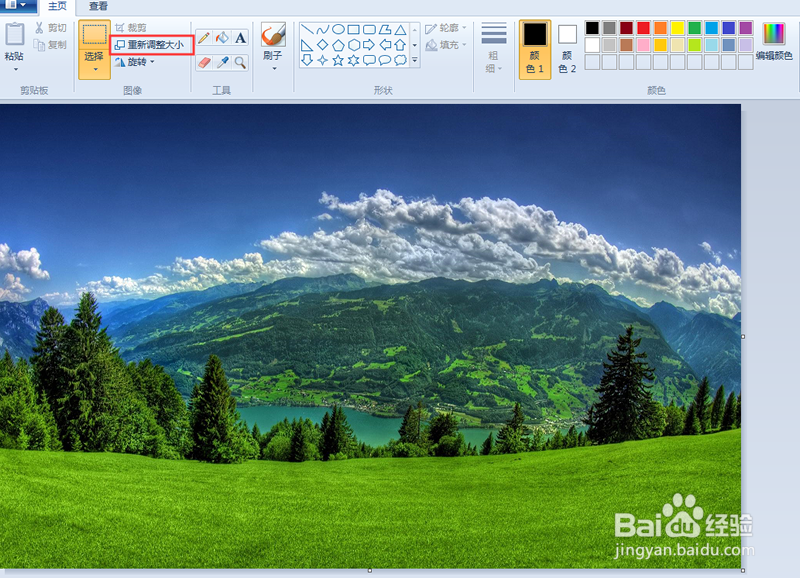
Task: Click the Paste (粘贴) clipboard icon
Action: tap(14, 35)
